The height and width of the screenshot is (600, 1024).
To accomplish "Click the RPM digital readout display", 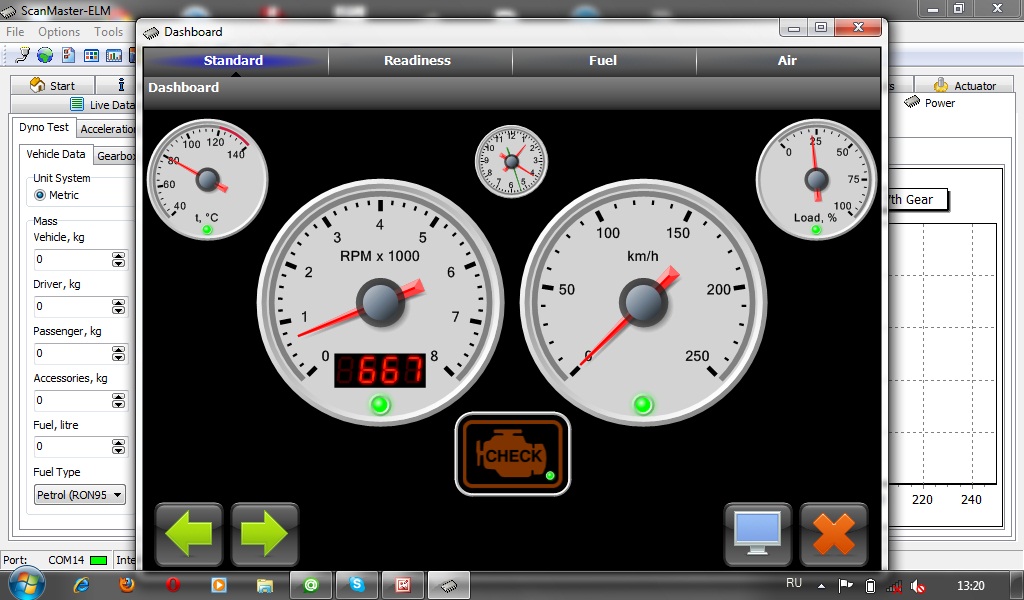I will pyautogui.click(x=380, y=371).
